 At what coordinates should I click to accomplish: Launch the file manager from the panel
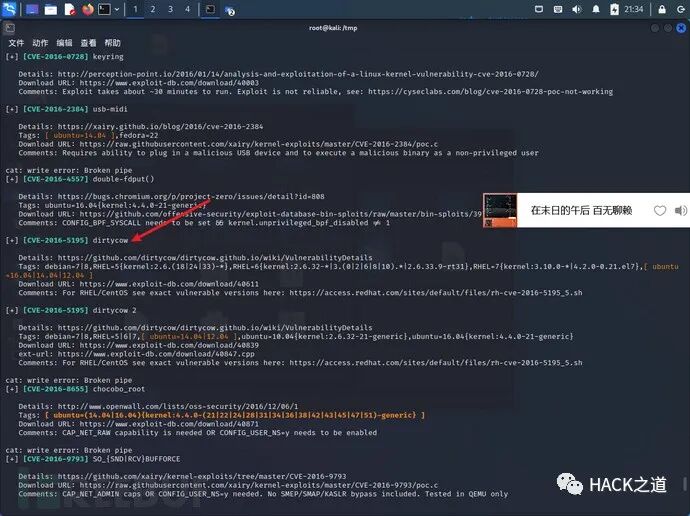click(51, 9)
